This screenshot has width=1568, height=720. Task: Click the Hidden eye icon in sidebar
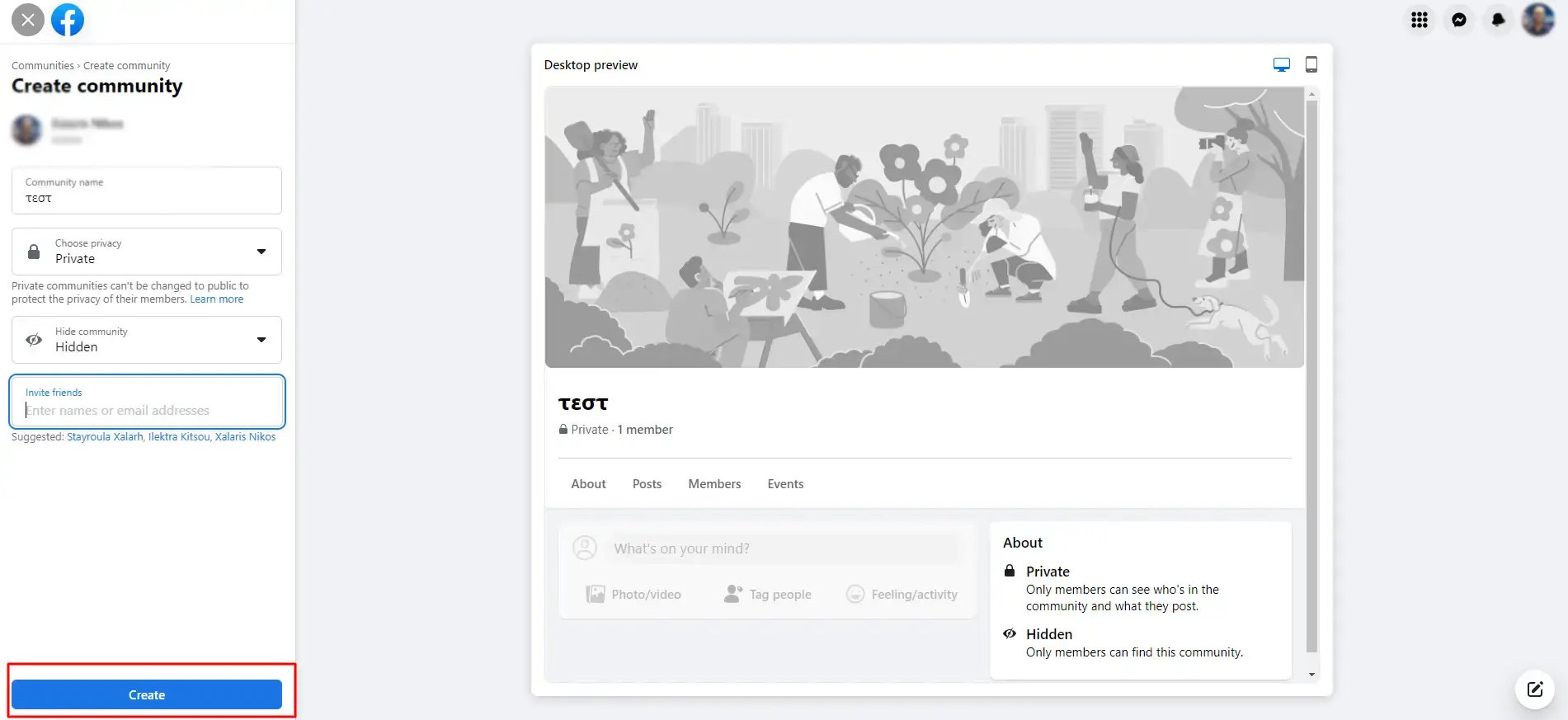pos(34,340)
